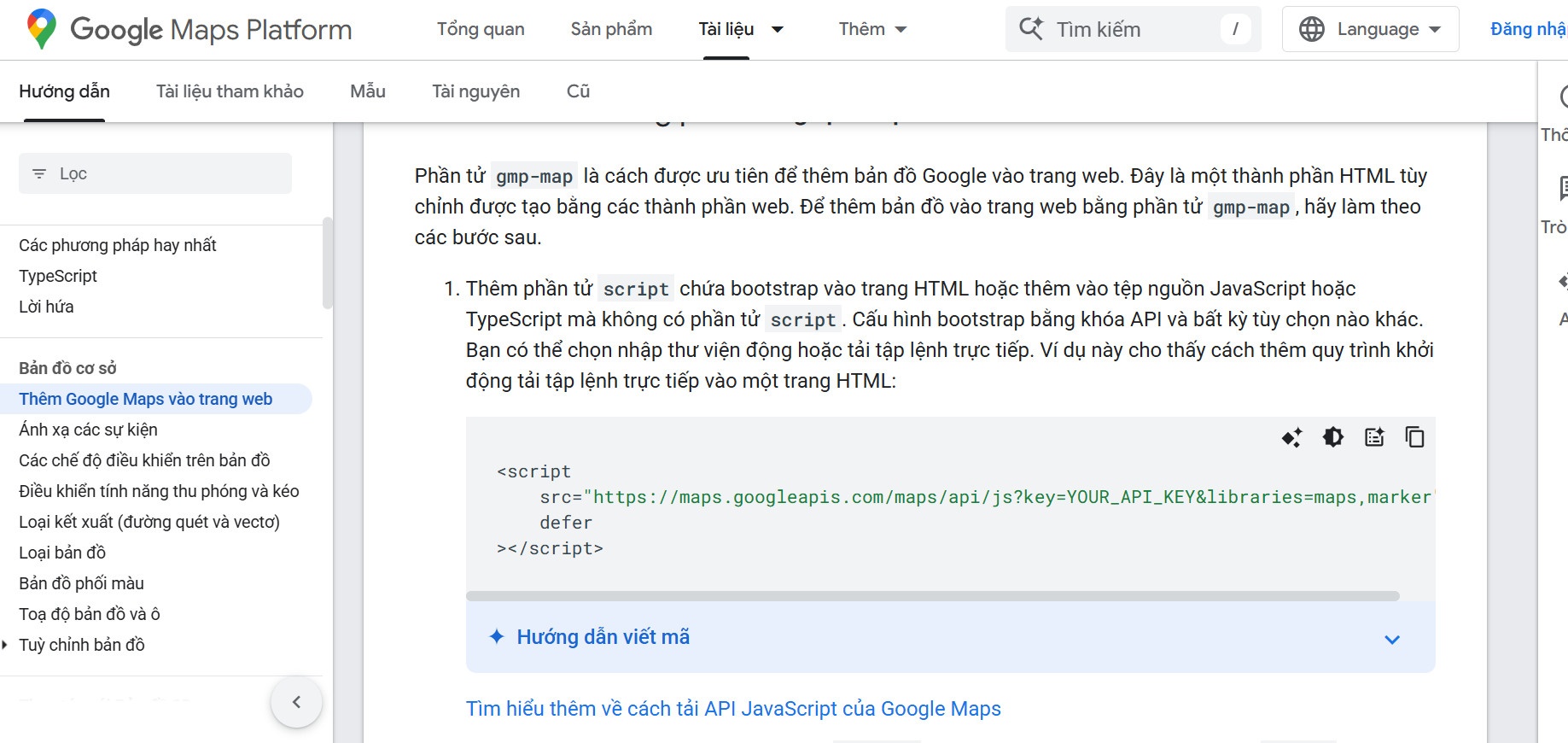Expand the Hướng dẫn viết mã section
The image size is (1568, 743).
(1392, 638)
